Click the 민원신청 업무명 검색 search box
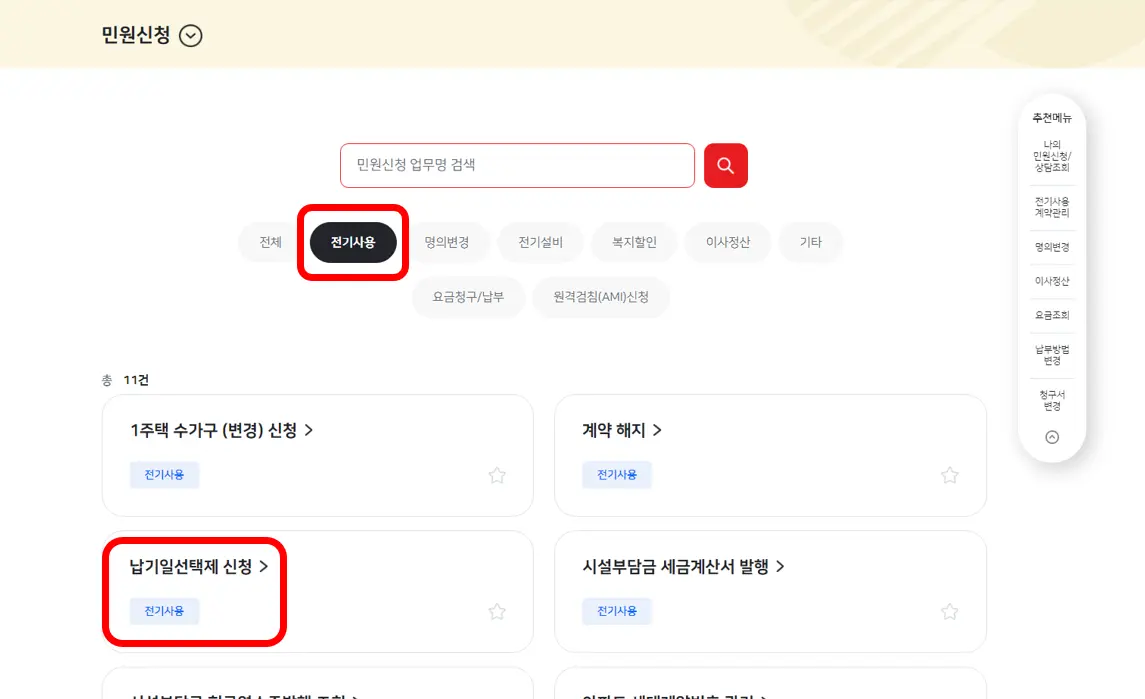Screen dimensions: 1145x699 pos(517,165)
